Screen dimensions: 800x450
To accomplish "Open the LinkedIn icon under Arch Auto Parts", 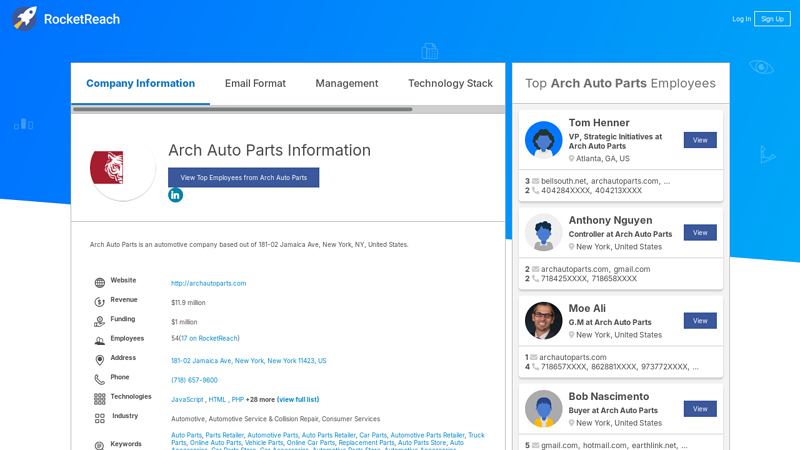I will click(x=176, y=195).
